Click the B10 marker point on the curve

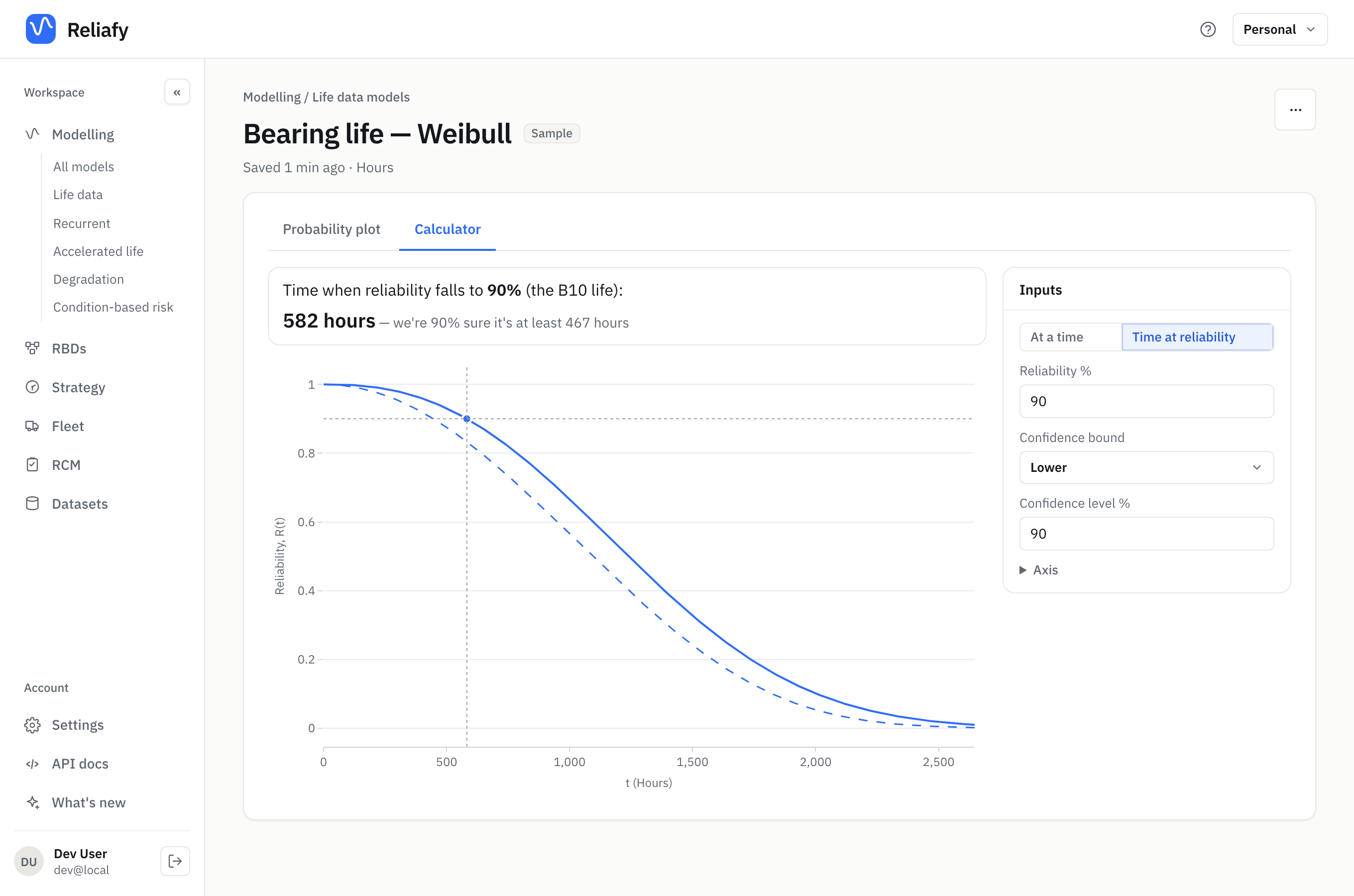[467, 419]
